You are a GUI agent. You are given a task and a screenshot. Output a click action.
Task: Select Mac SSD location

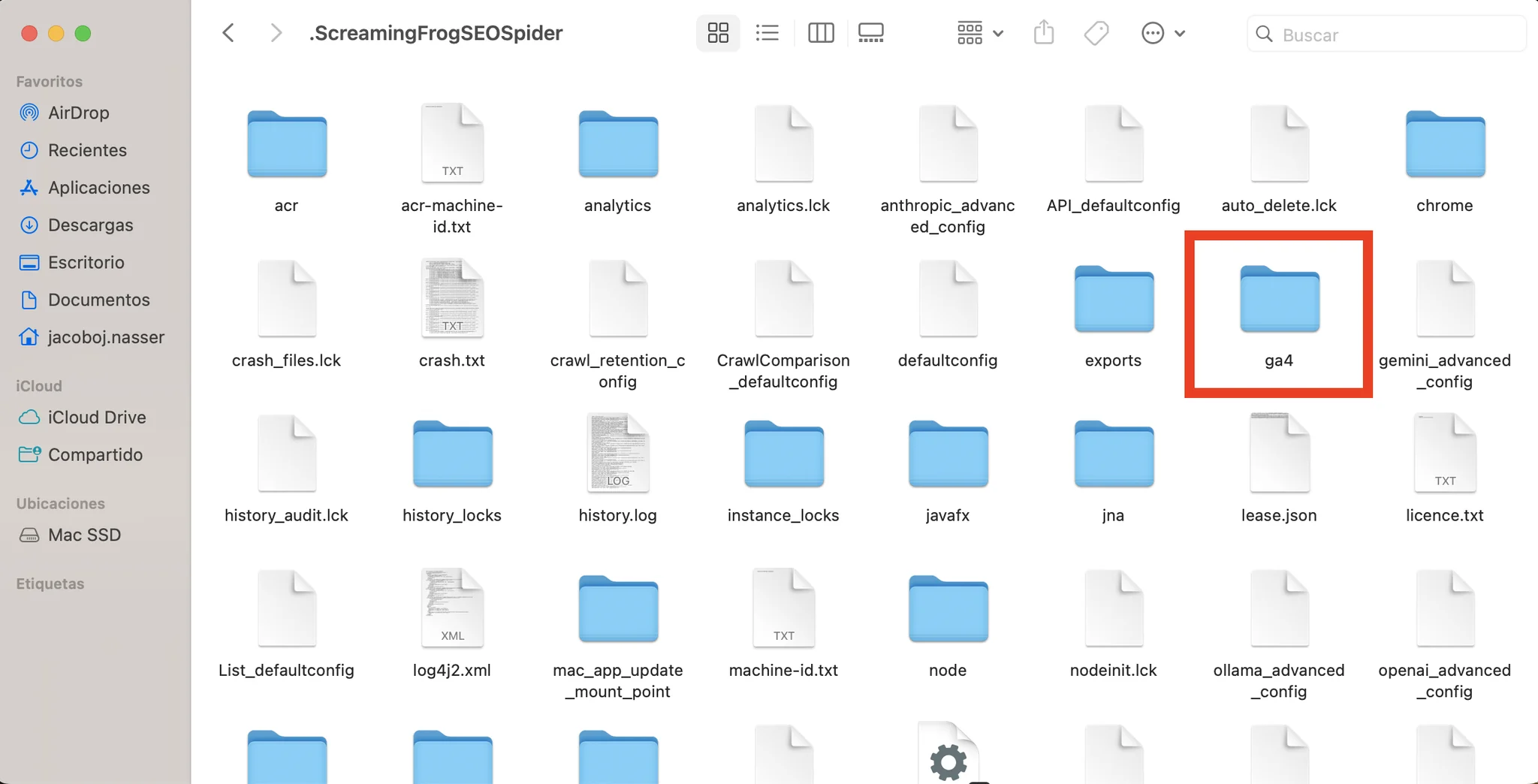[84, 535]
